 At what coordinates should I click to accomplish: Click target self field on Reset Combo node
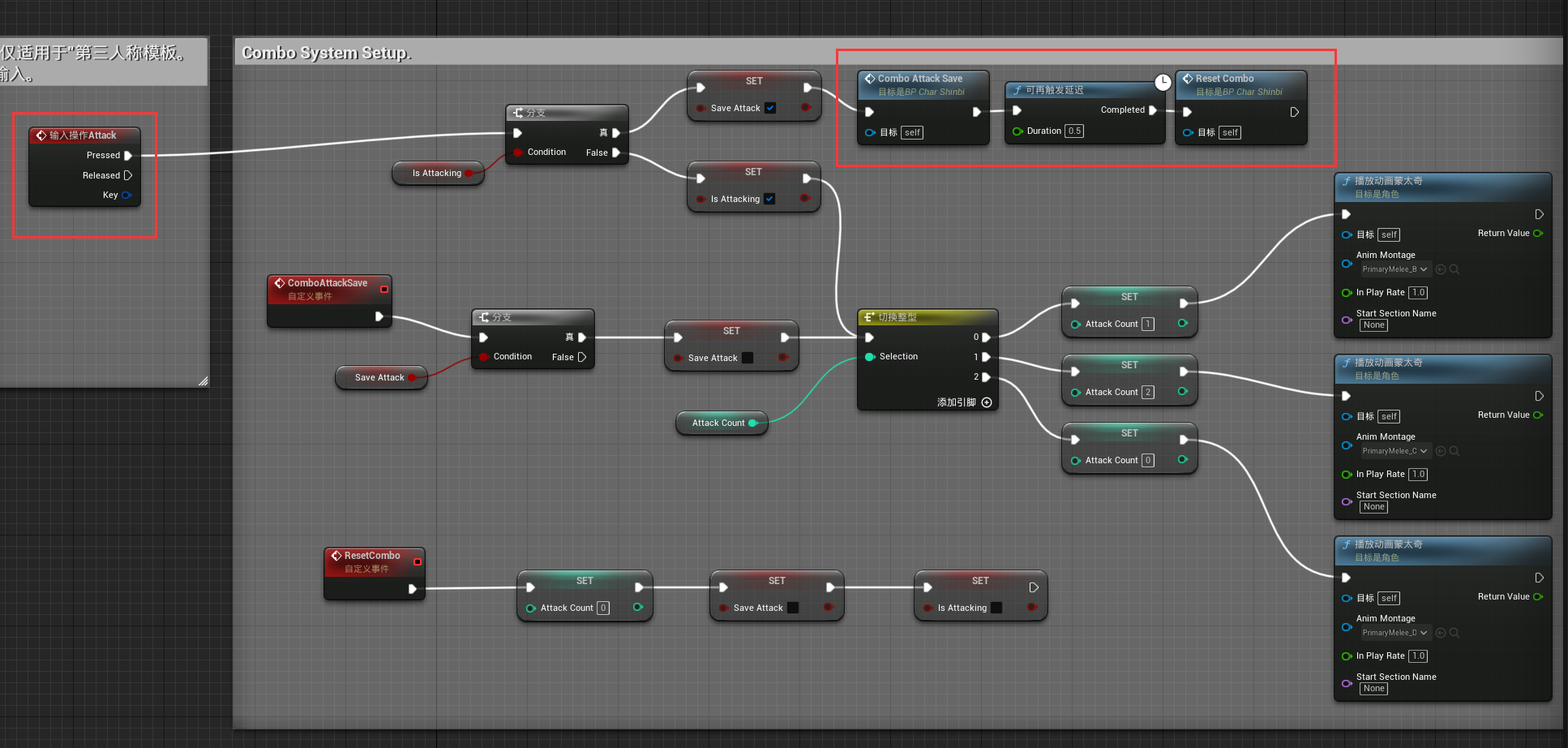tap(1230, 132)
